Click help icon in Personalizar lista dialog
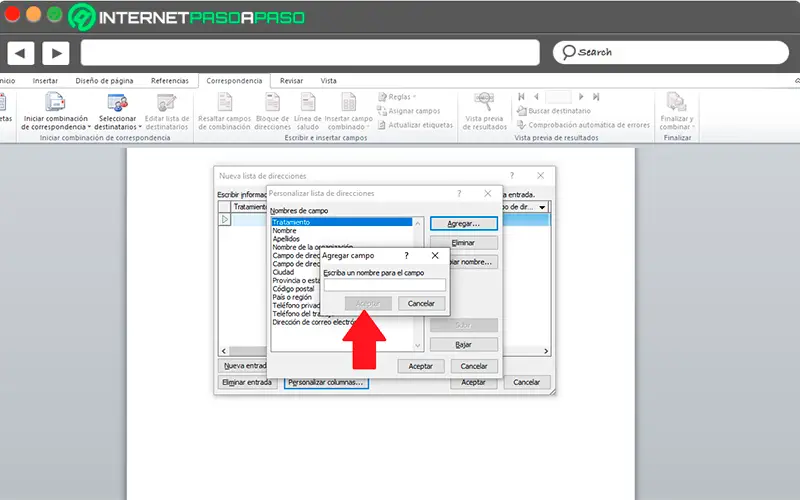The height and width of the screenshot is (500, 800). [459, 193]
